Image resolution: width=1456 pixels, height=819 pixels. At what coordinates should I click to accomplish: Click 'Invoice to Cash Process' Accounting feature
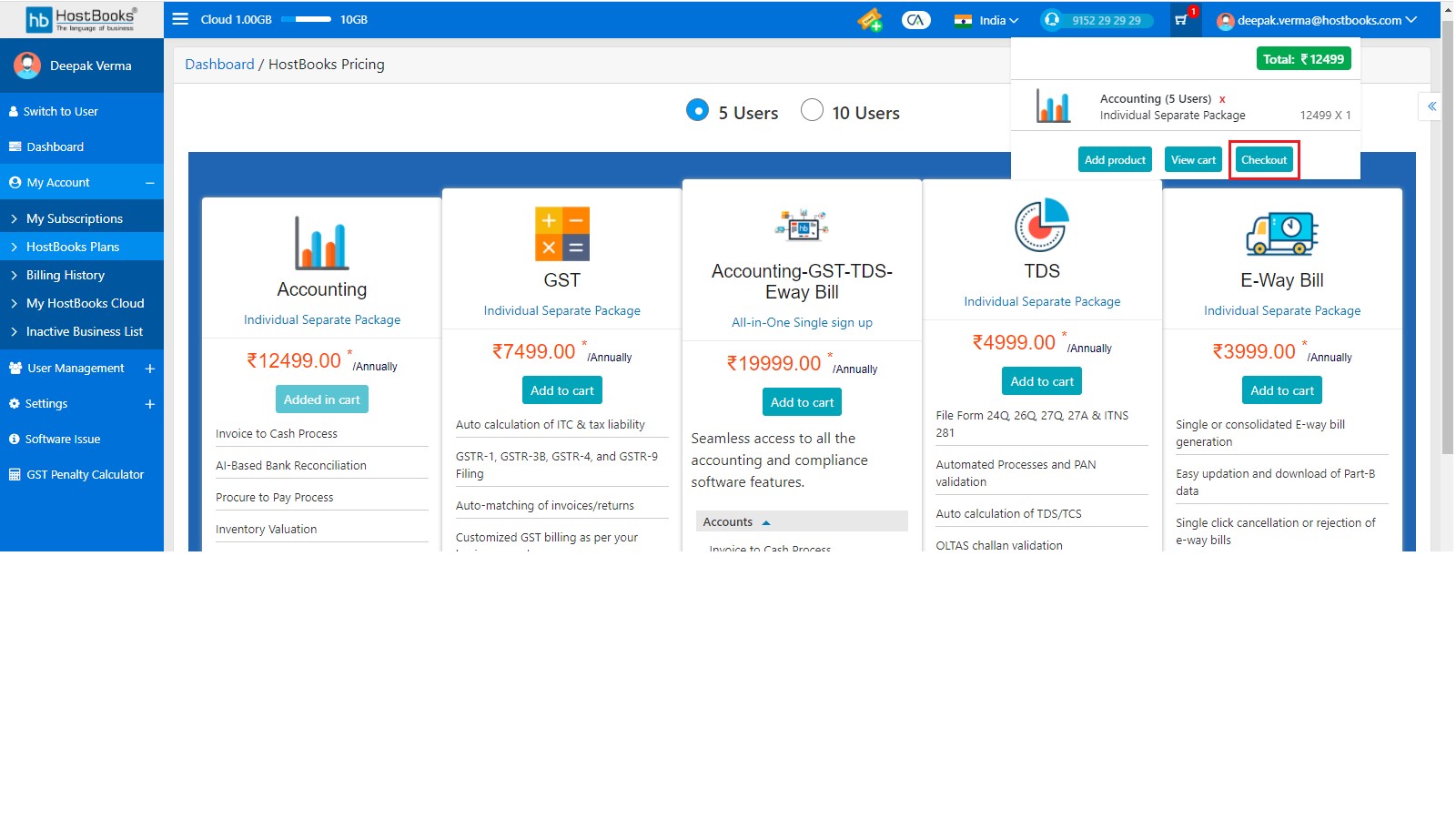(x=277, y=434)
